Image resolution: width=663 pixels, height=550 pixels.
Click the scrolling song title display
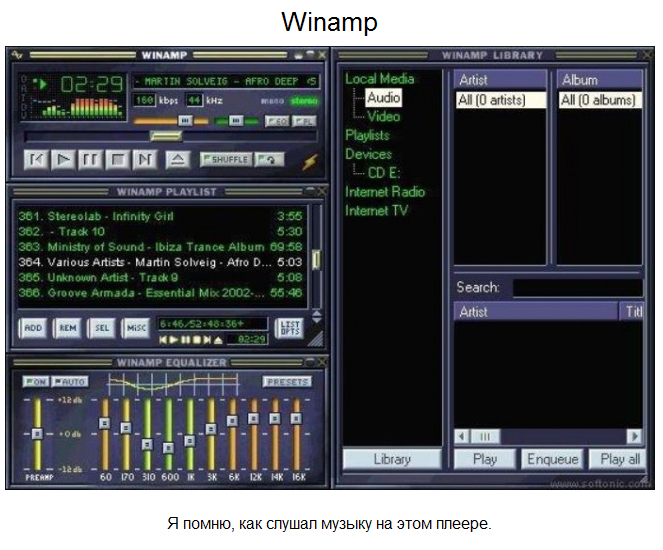pyautogui.click(x=226, y=81)
